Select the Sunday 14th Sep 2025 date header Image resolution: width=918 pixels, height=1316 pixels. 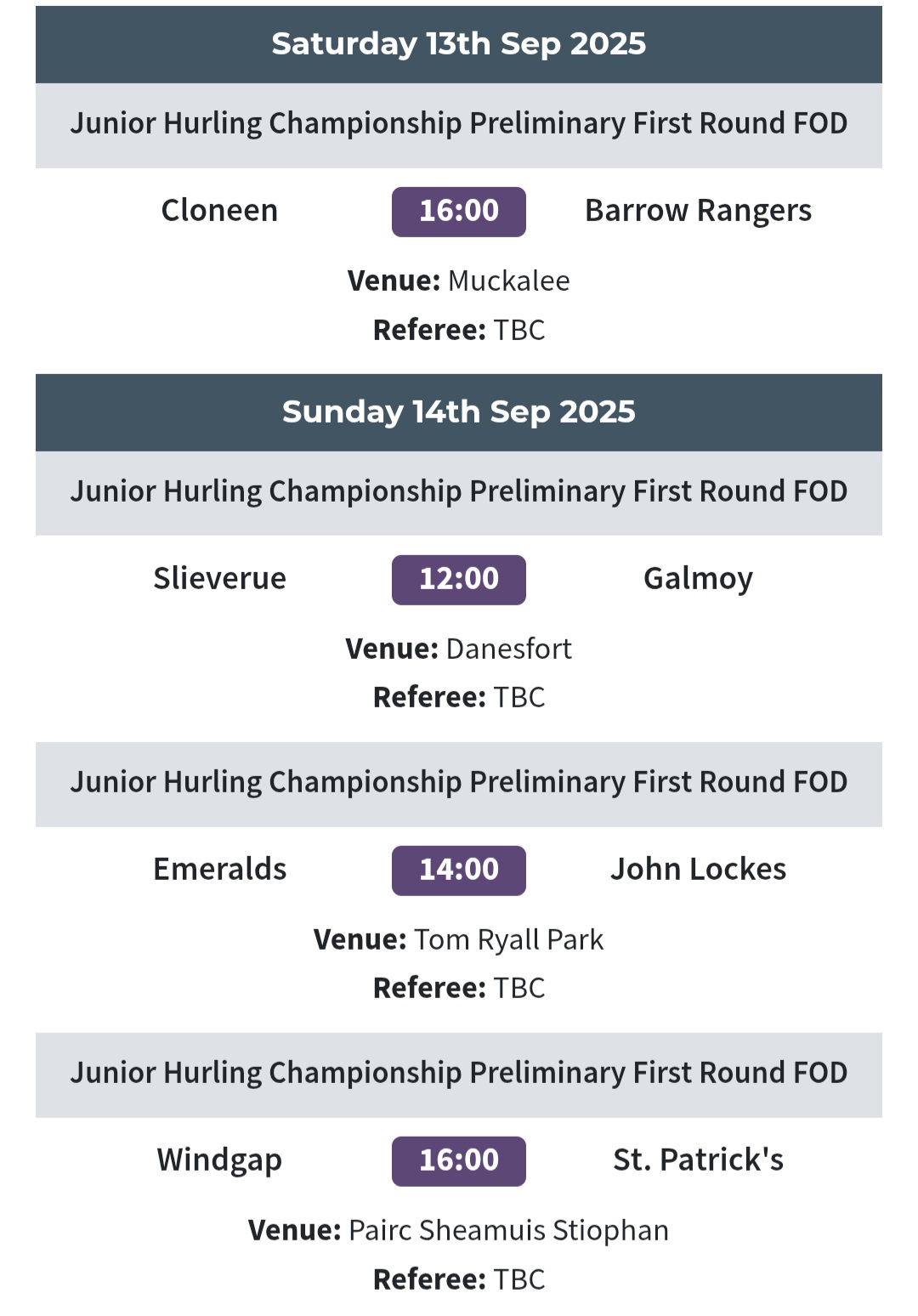[459, 412]
